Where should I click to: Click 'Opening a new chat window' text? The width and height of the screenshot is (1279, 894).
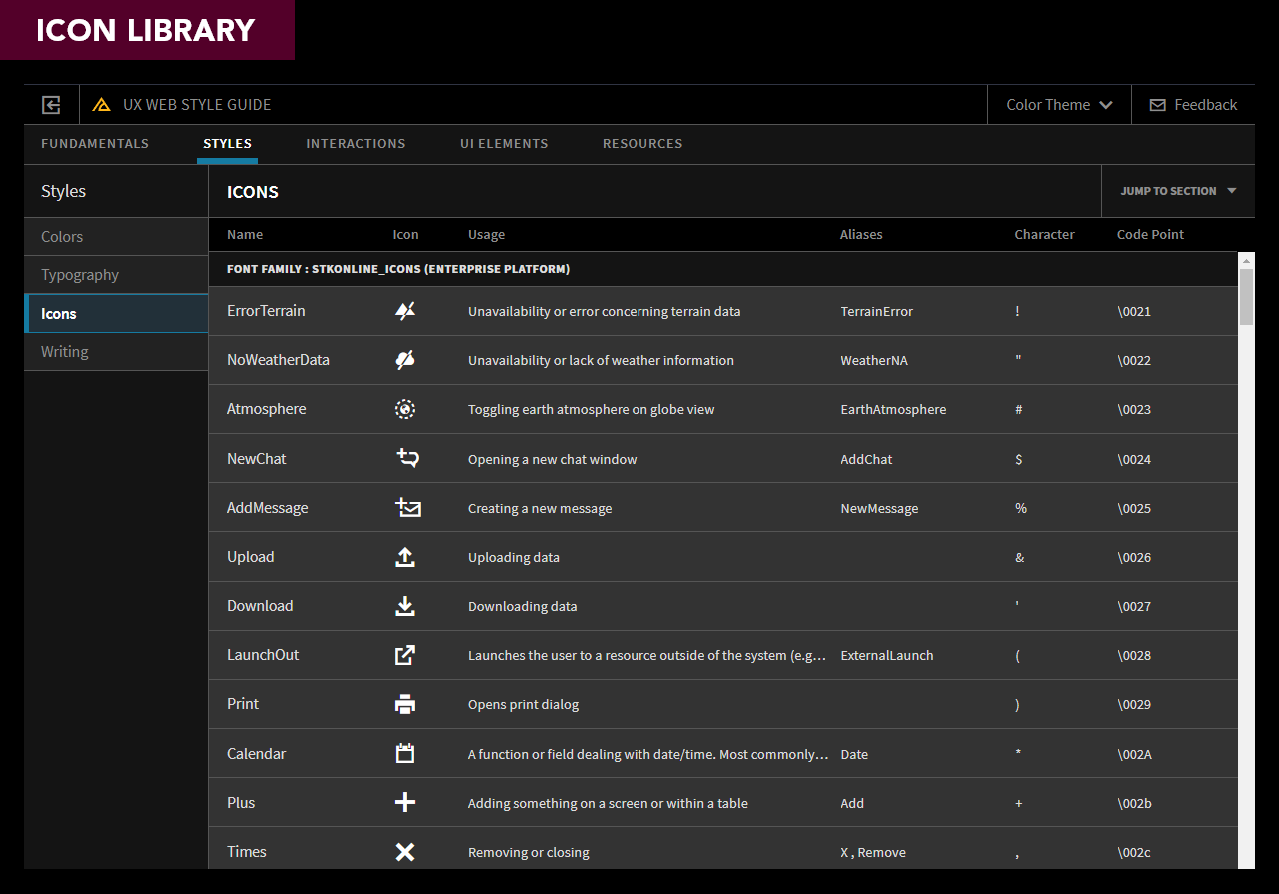[552, 459]
